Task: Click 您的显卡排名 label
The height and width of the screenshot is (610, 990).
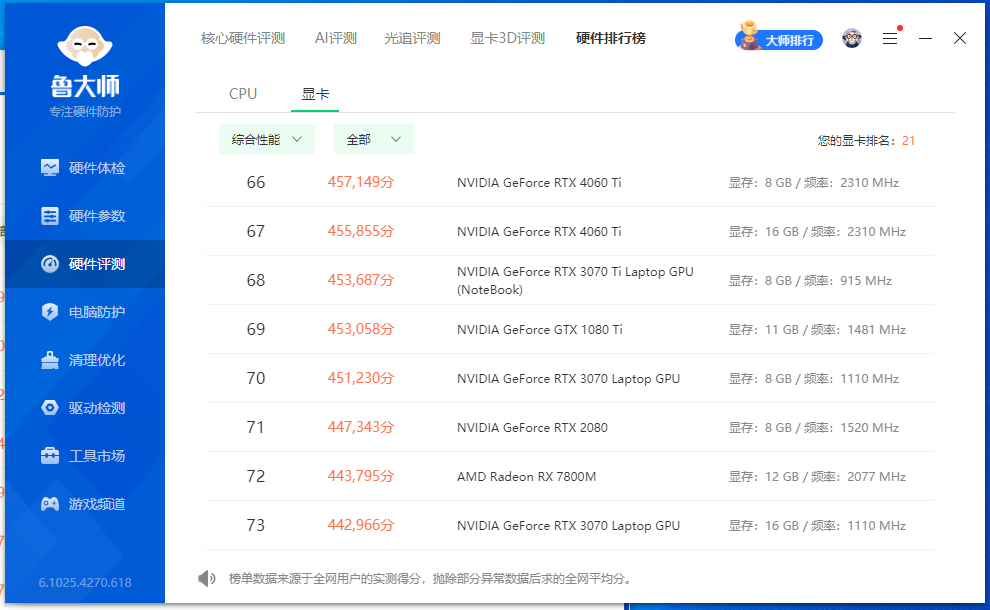Action: (x=856, y=141)
